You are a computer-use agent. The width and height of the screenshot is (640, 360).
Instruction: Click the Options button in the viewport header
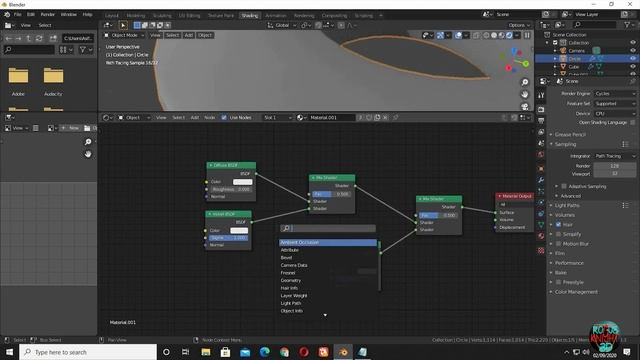pyautogui.click(x=519, y=25)
